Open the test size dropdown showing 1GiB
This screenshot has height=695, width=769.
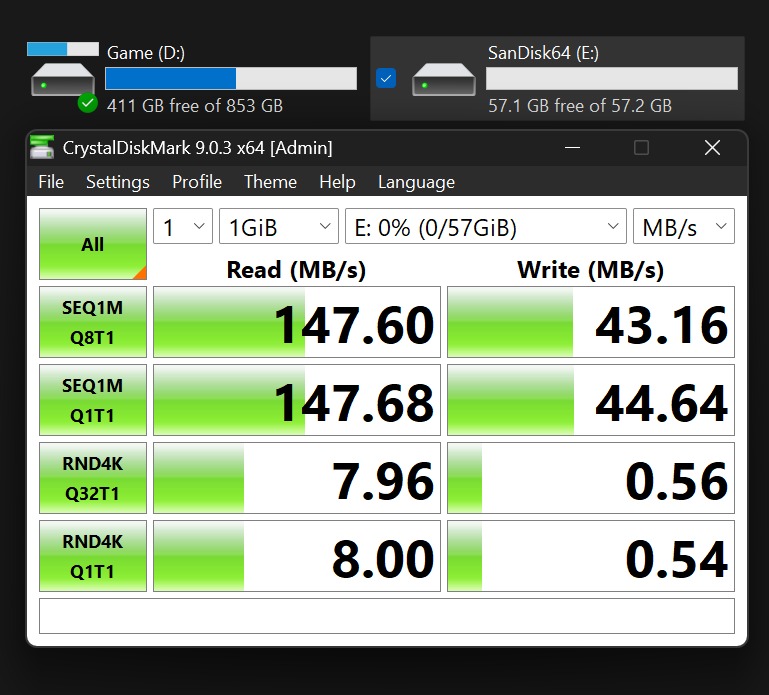279,226
